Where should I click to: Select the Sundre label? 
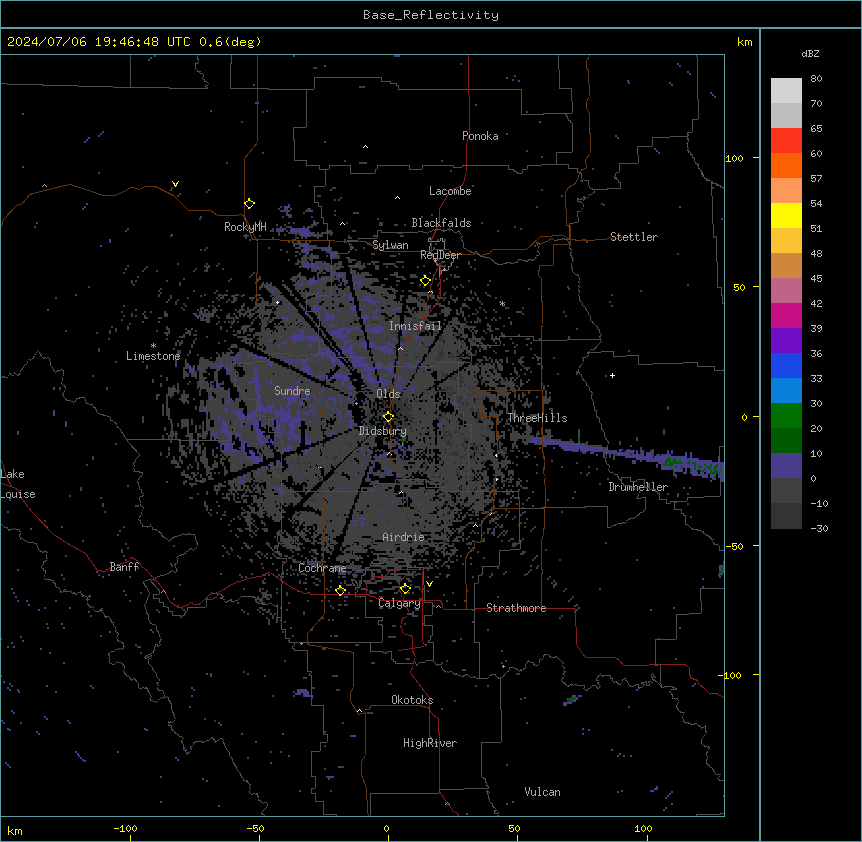[x=292, y=391]
